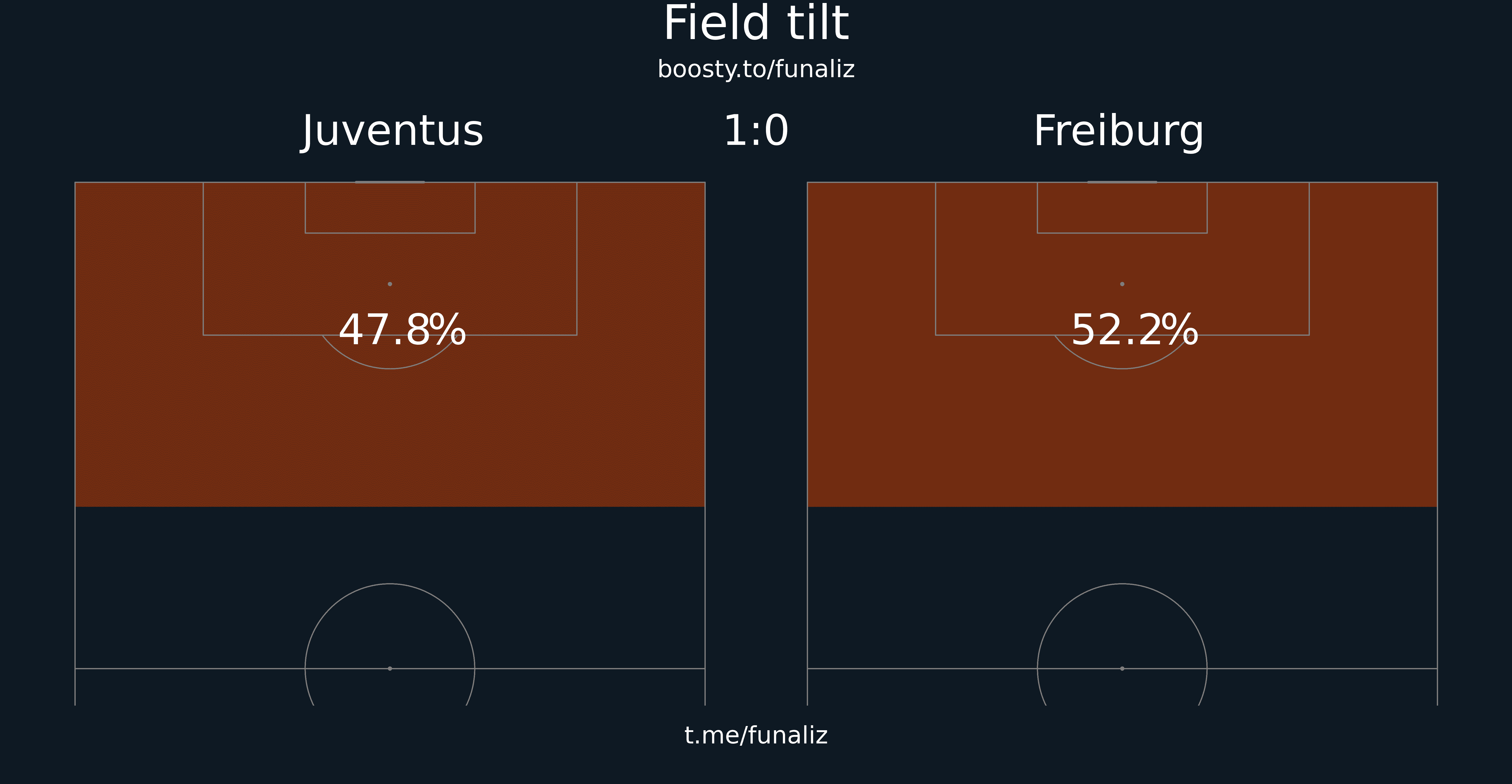This screenshot has width=1512, height=784.
Task: Click the goal line marker above Juventus pitch
Action: click(x=390, y=182)
